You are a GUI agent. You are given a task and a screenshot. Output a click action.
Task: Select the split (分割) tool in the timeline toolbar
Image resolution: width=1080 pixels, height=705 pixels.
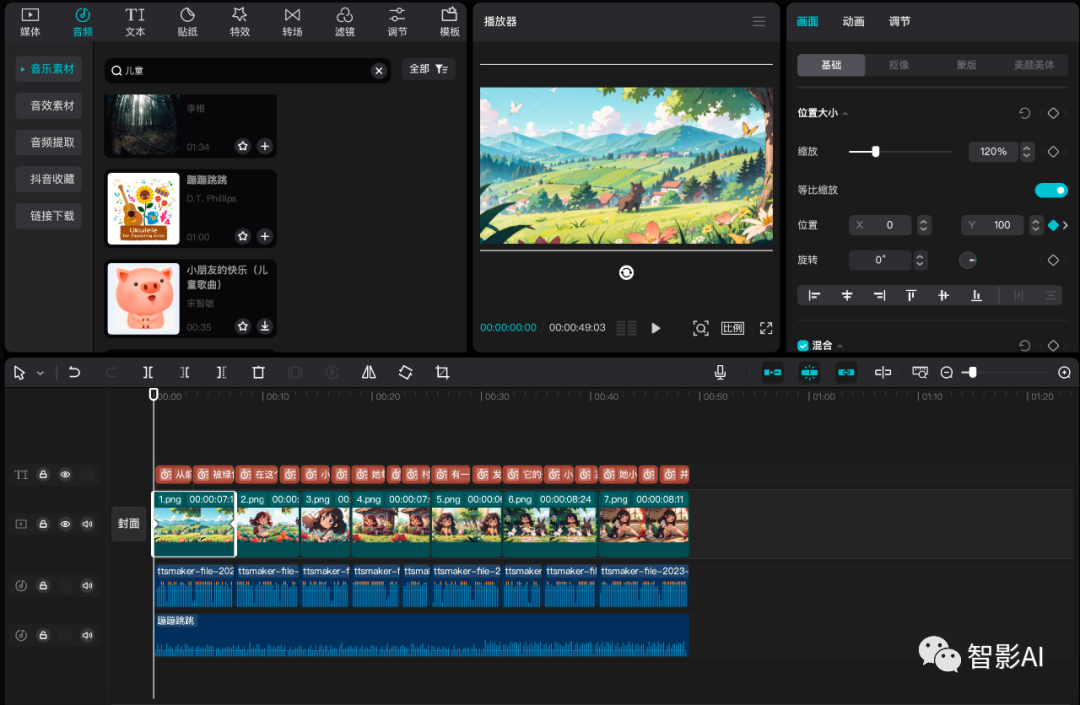click(x=148, y=372)
